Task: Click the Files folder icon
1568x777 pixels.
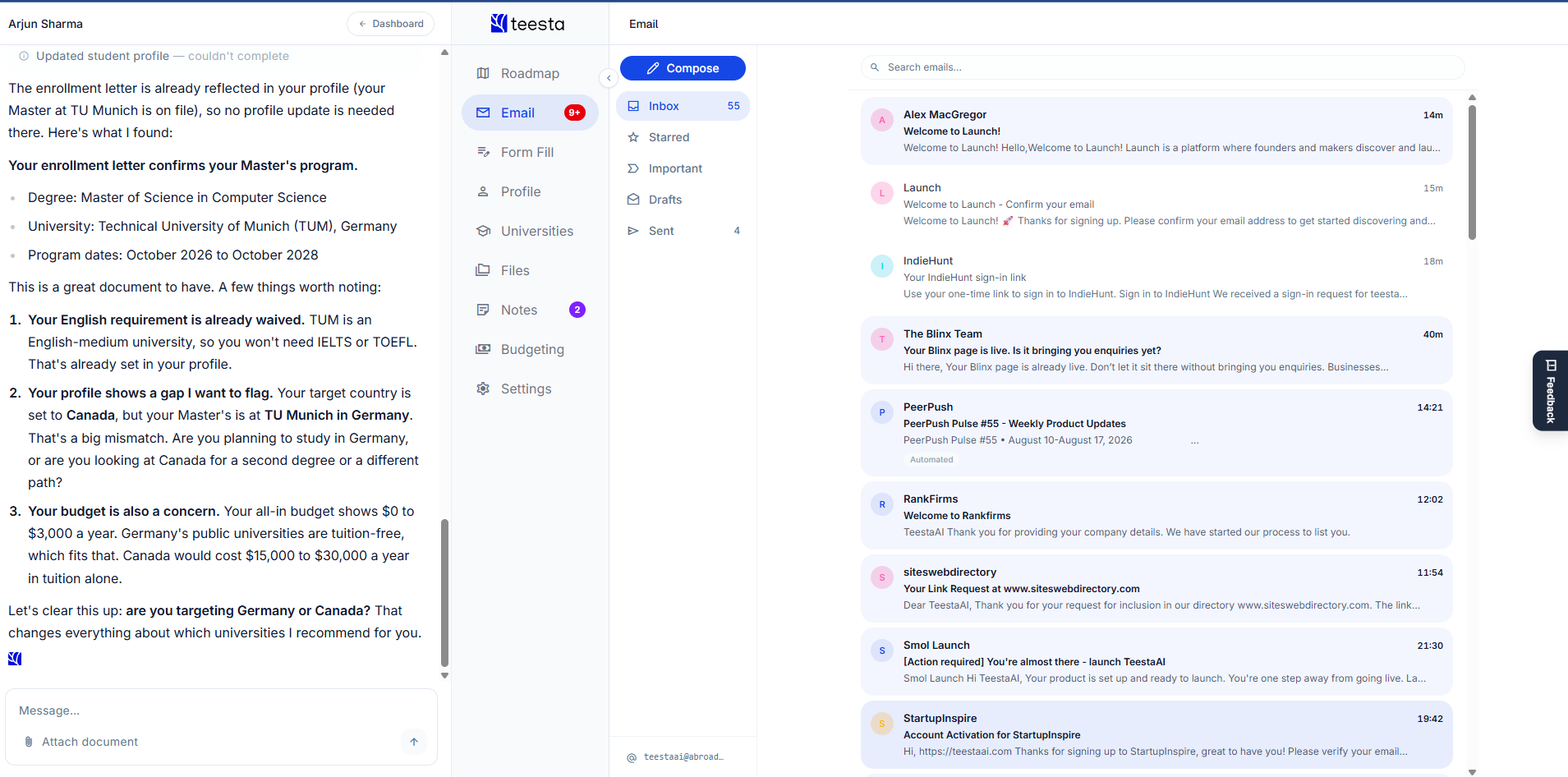Action: [483, 270]
